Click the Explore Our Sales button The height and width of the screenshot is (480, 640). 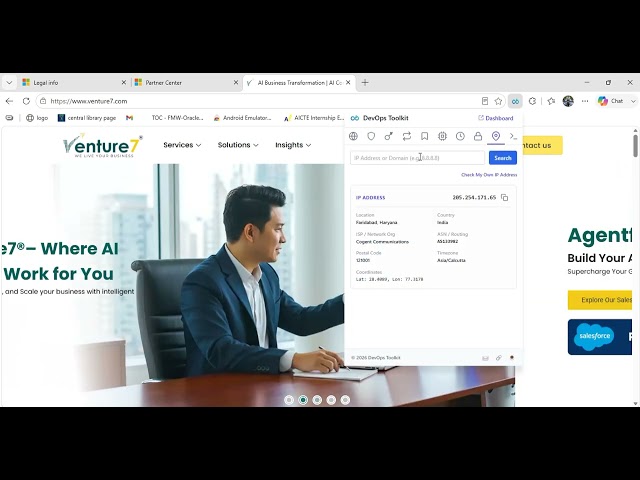point(600,300)
